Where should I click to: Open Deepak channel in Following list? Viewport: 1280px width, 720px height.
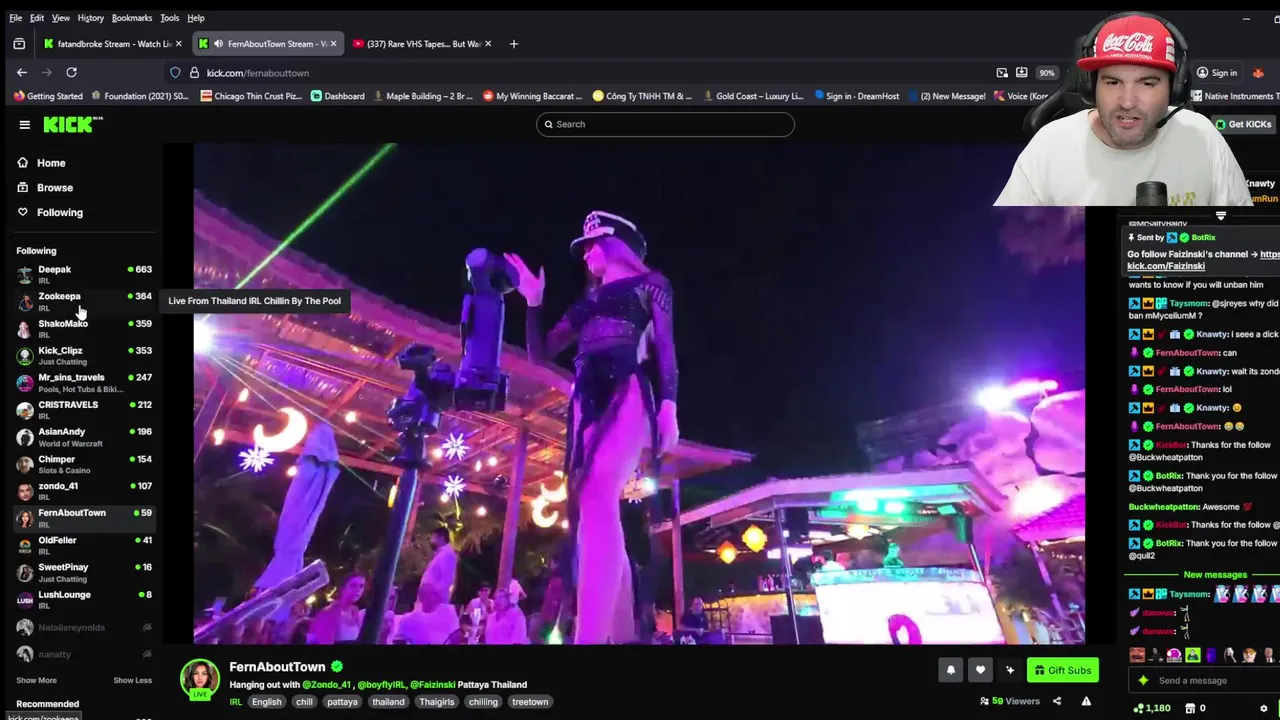click(84, 274)
